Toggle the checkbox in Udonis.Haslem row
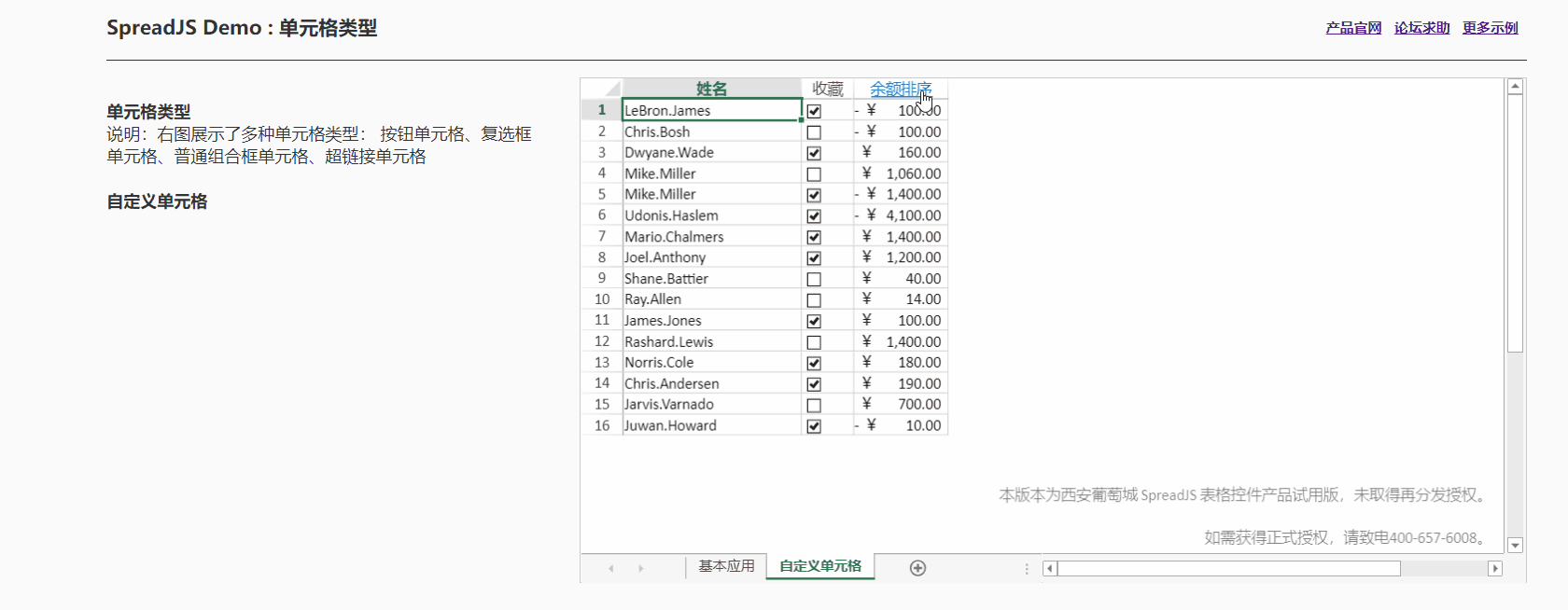 coord(814,216)
